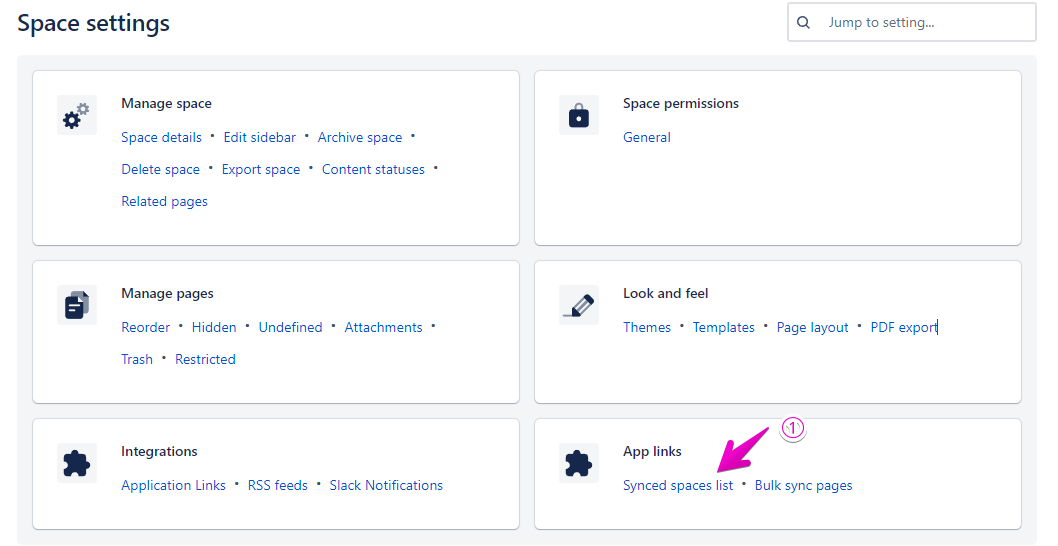The width and height of the screenshot is (1058, 546).
Task: Open General space permissions
Action: tap(646, 138)
